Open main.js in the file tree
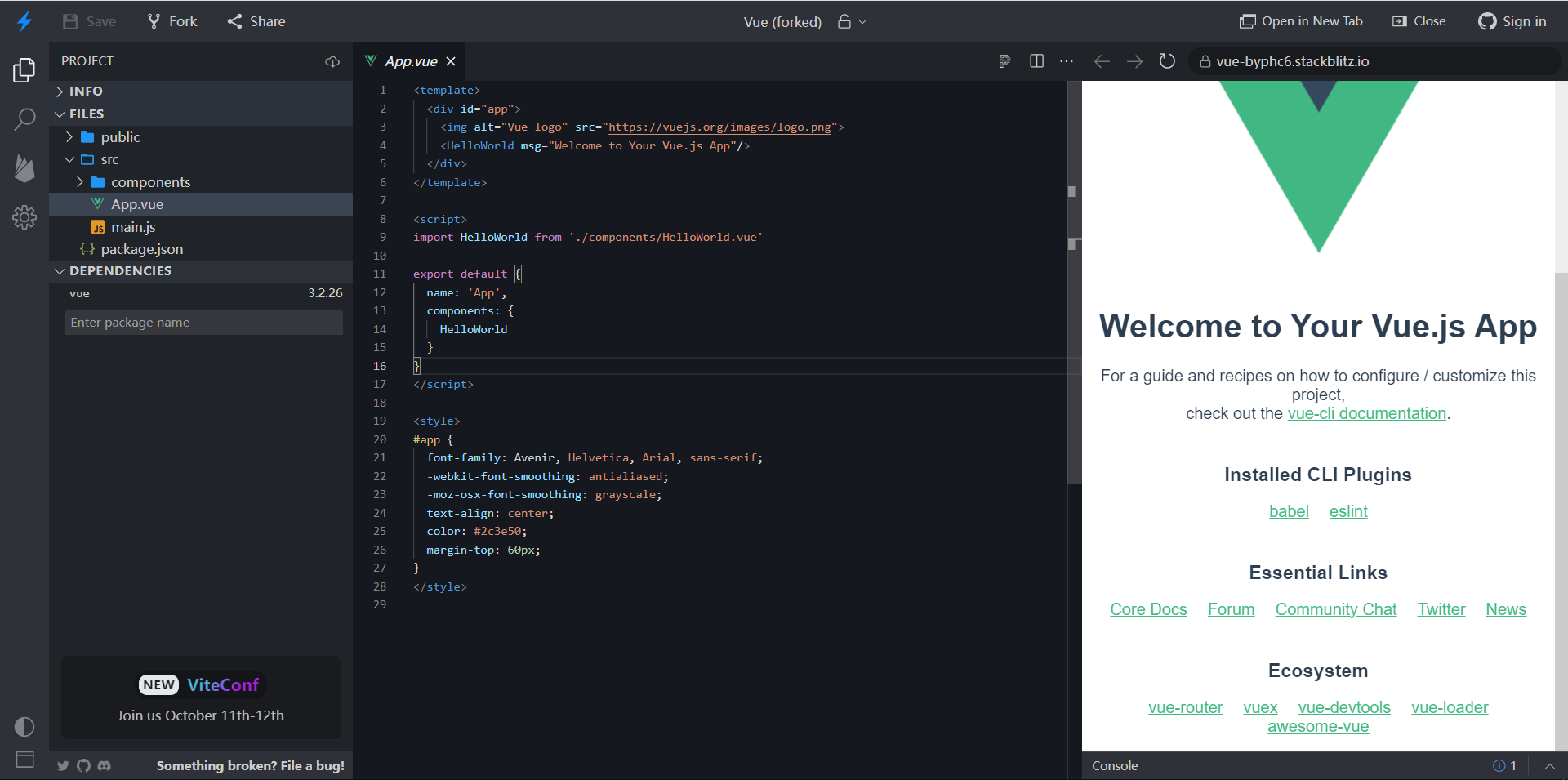 [201, 227]
